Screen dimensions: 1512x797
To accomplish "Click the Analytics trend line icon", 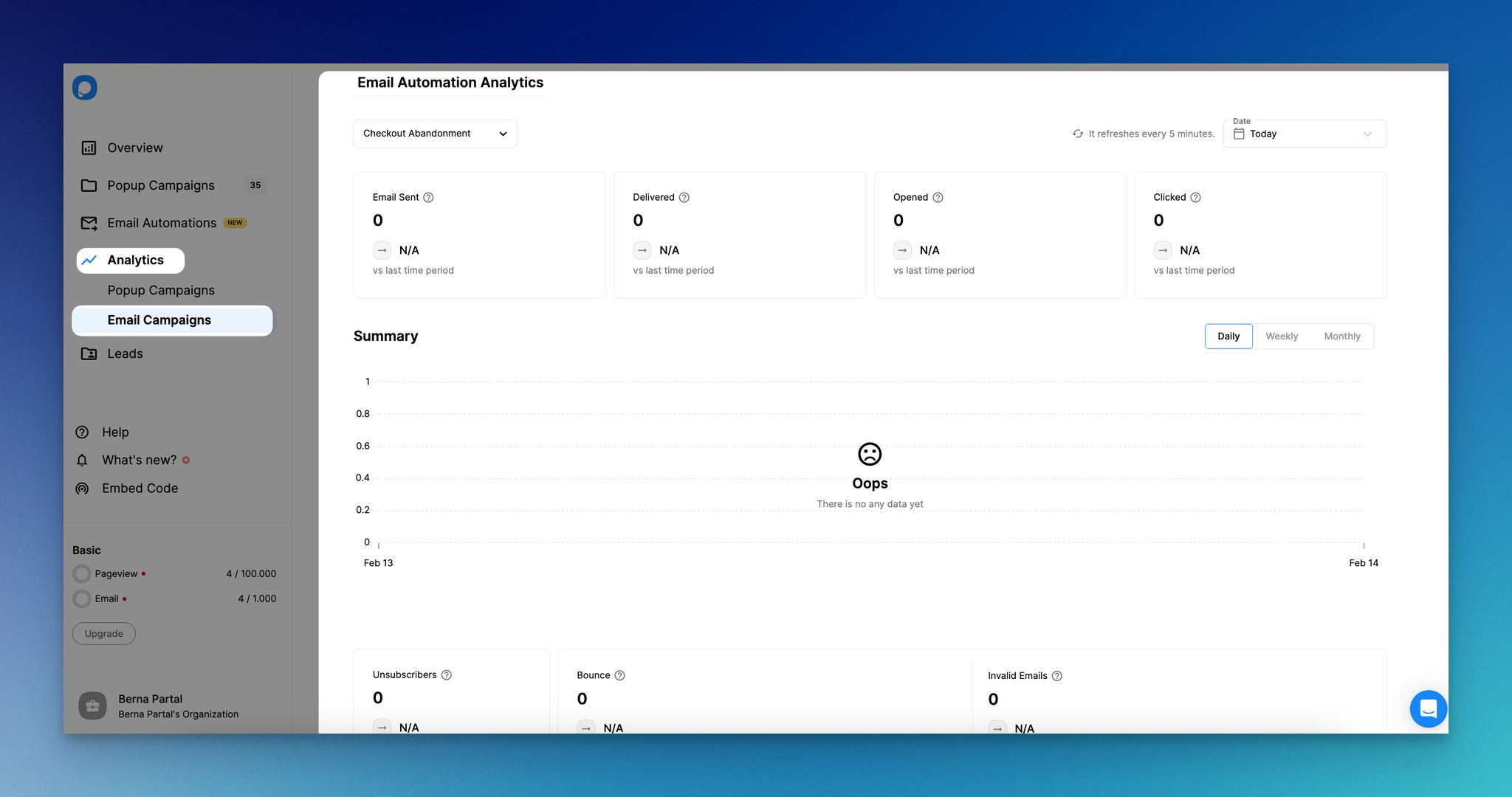I will [89, 260].
